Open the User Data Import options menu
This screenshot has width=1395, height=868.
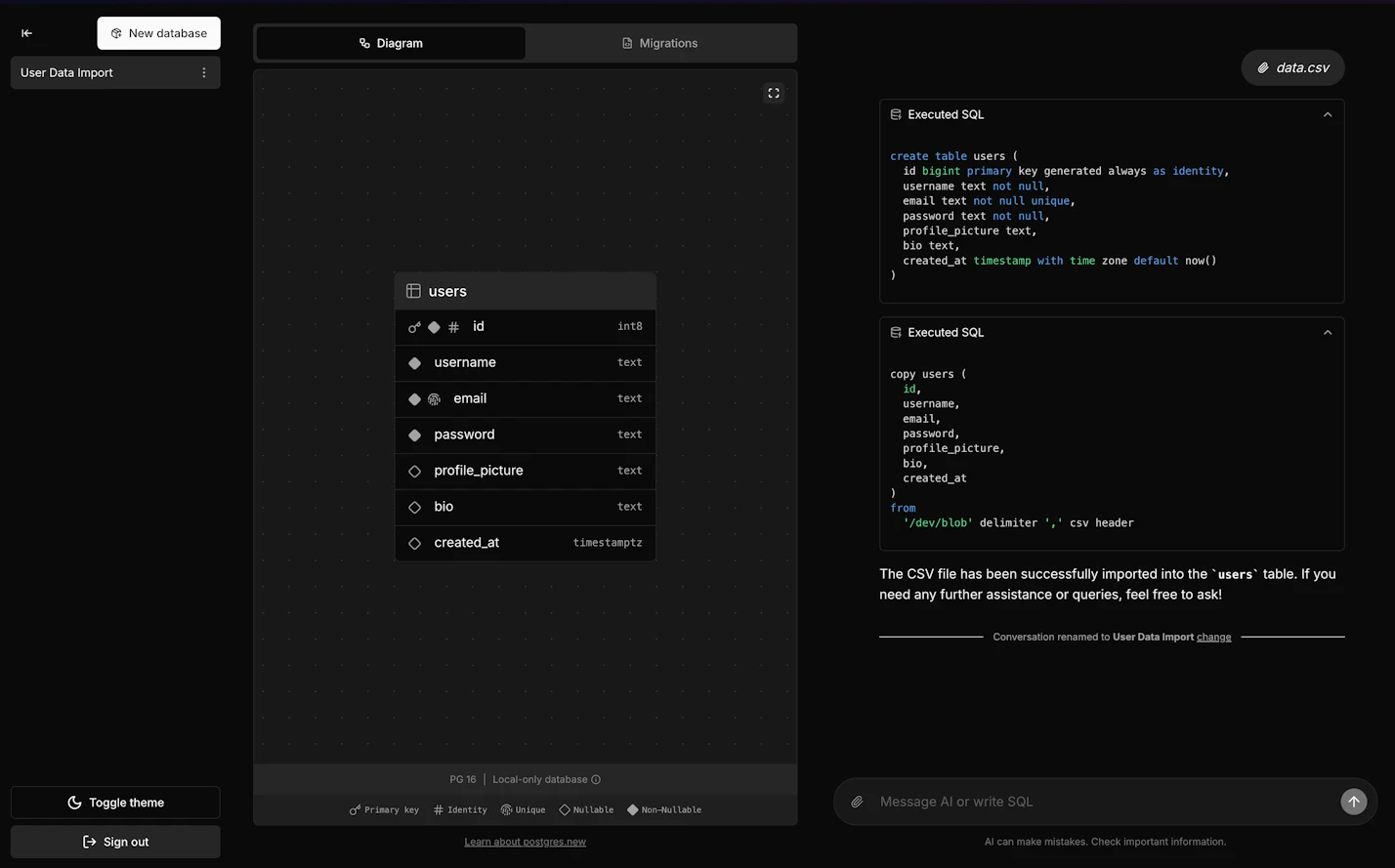(203, 72)
